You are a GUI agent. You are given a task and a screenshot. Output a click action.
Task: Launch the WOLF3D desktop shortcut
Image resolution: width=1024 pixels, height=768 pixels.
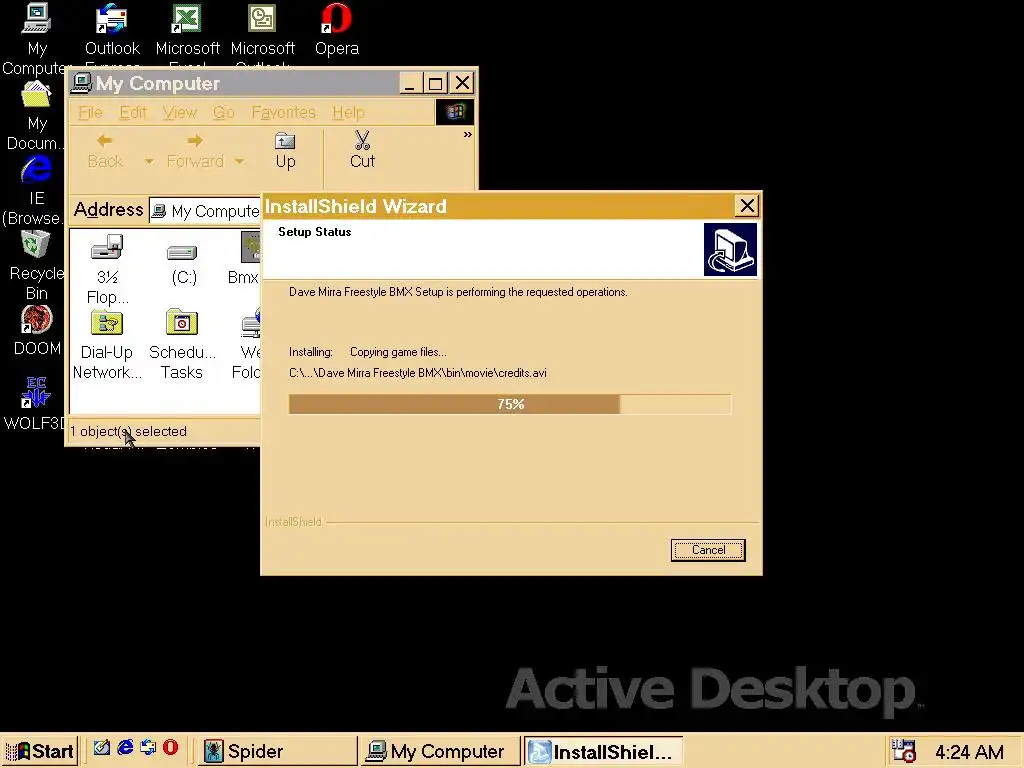(x=36, y=404)
